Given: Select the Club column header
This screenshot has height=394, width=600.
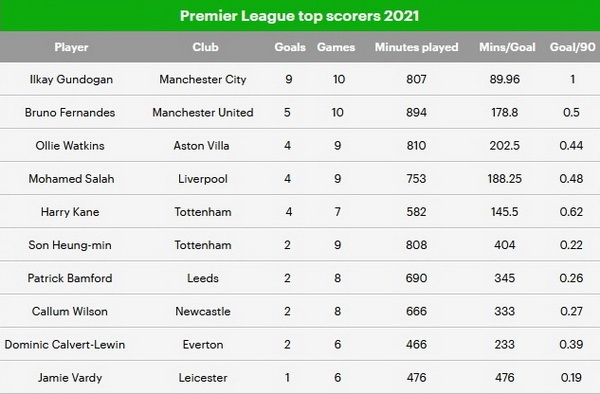Looking at the screenshot, I should tap(205, 47).
